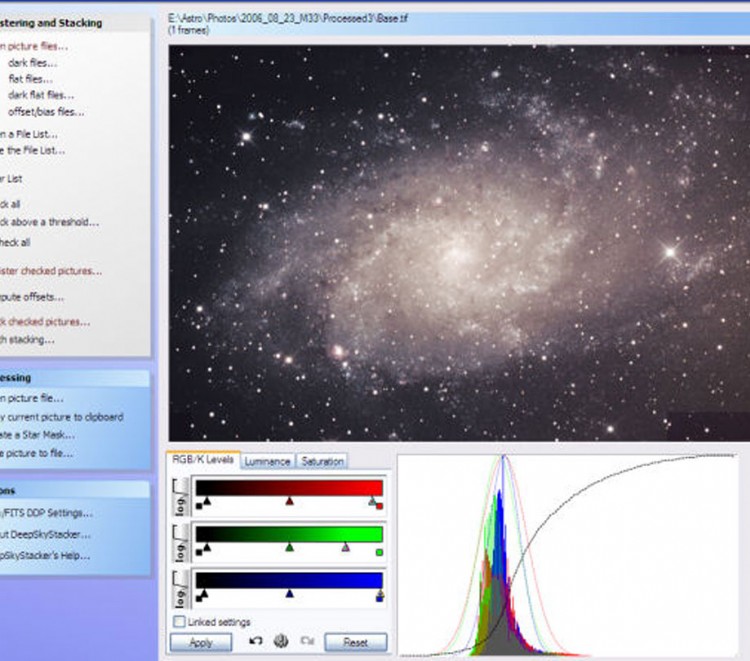Open picture files link in stacking panel

[33, 46]
